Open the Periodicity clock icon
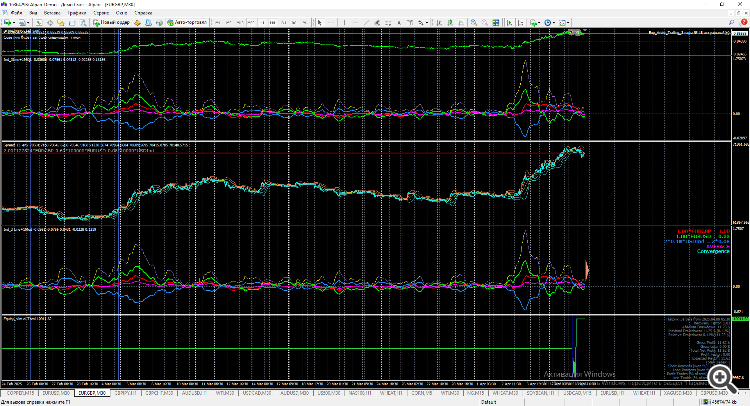The width and height of the screenshot is (750, 406). point(548,22)
